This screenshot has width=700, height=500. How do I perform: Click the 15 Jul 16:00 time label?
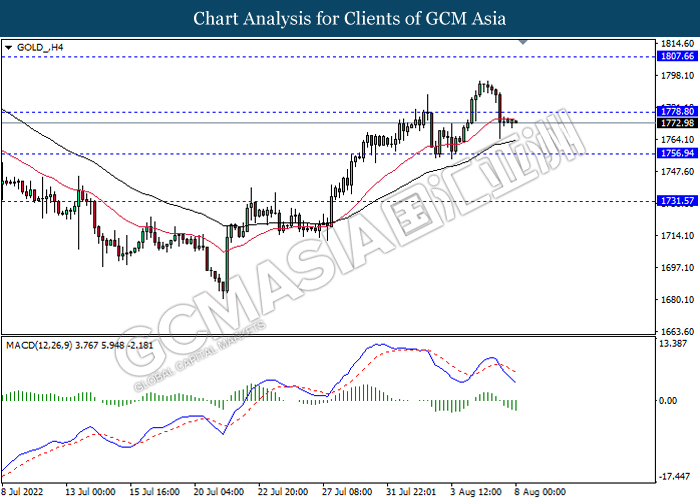point(154,492)
